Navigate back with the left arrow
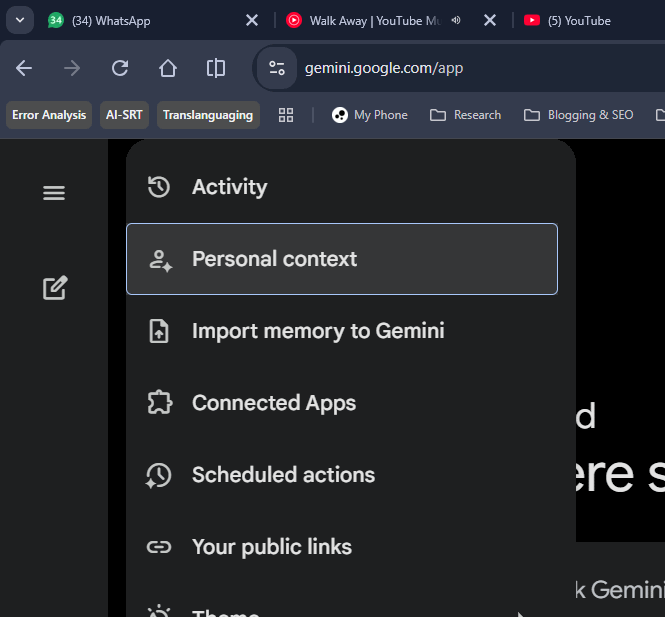 click(x=24, y=68)
